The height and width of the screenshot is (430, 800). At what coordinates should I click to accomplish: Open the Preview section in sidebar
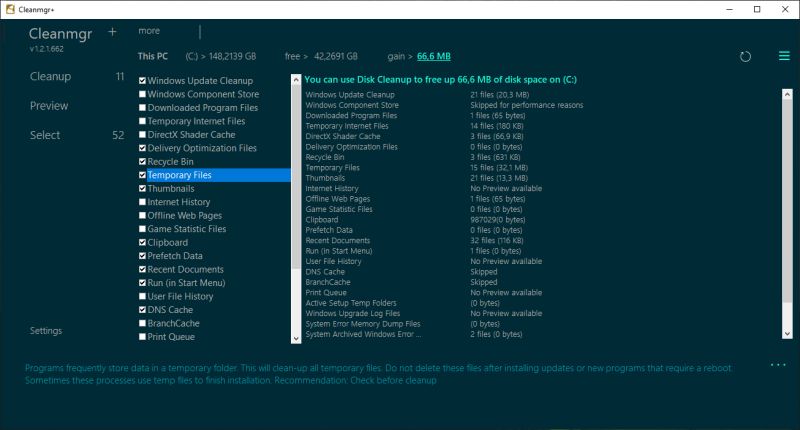pos(48,106)
